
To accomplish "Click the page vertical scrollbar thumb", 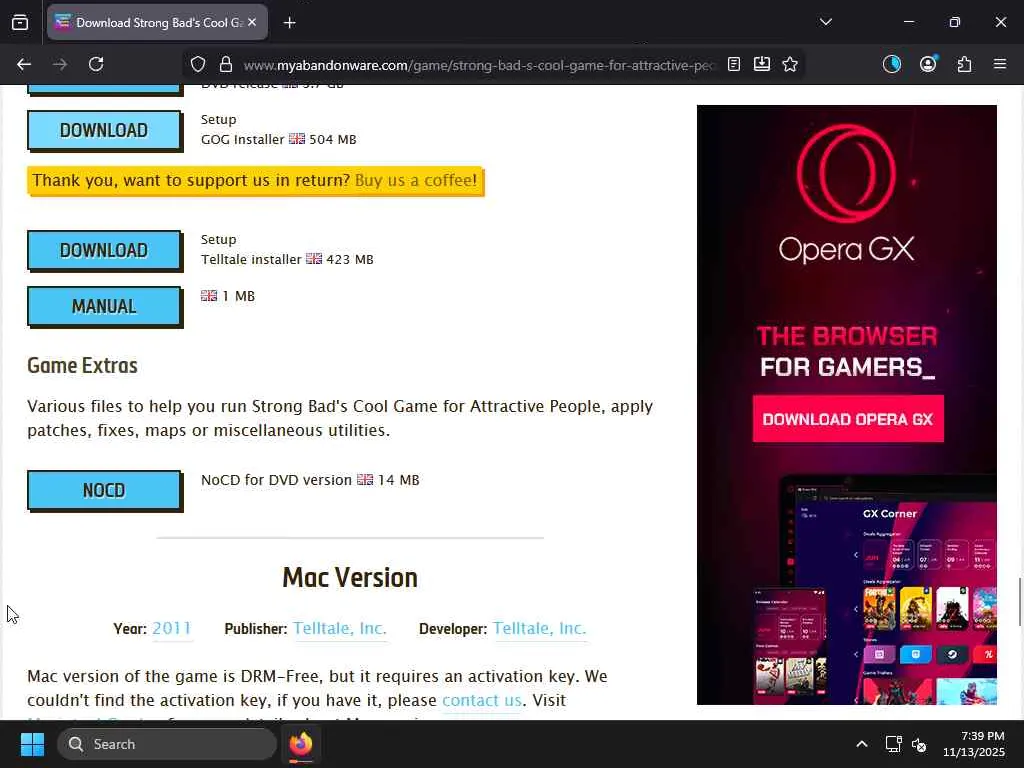I will 1020,601.
